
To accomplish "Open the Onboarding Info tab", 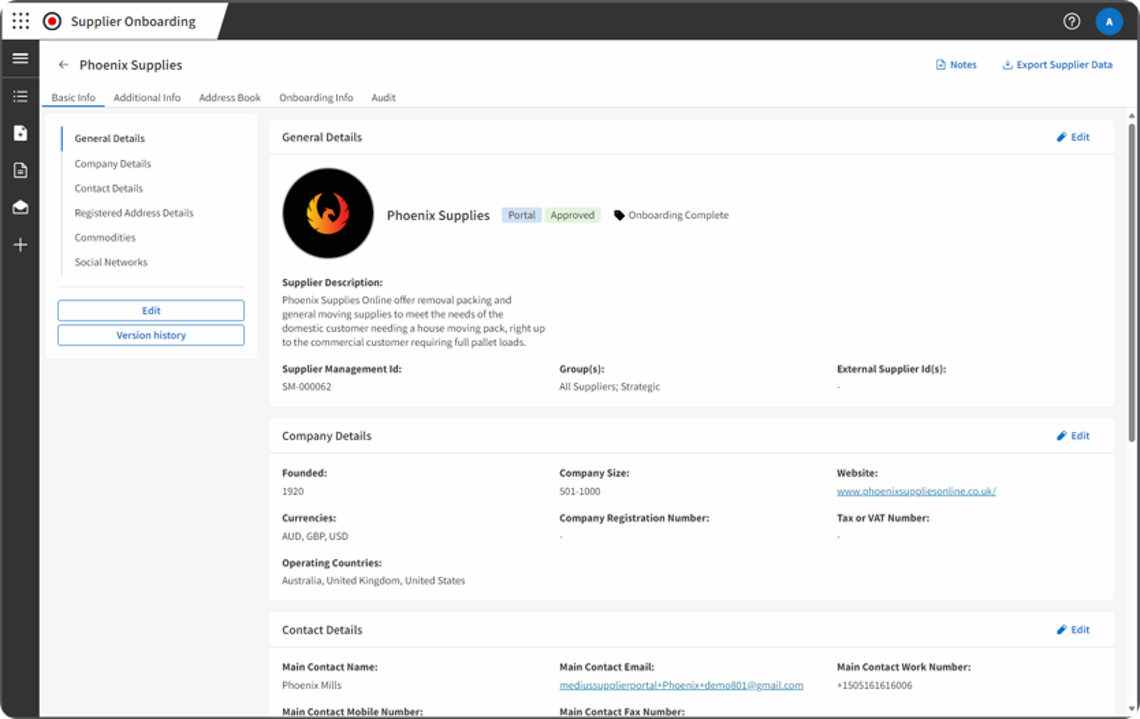I will click(316, 97).
